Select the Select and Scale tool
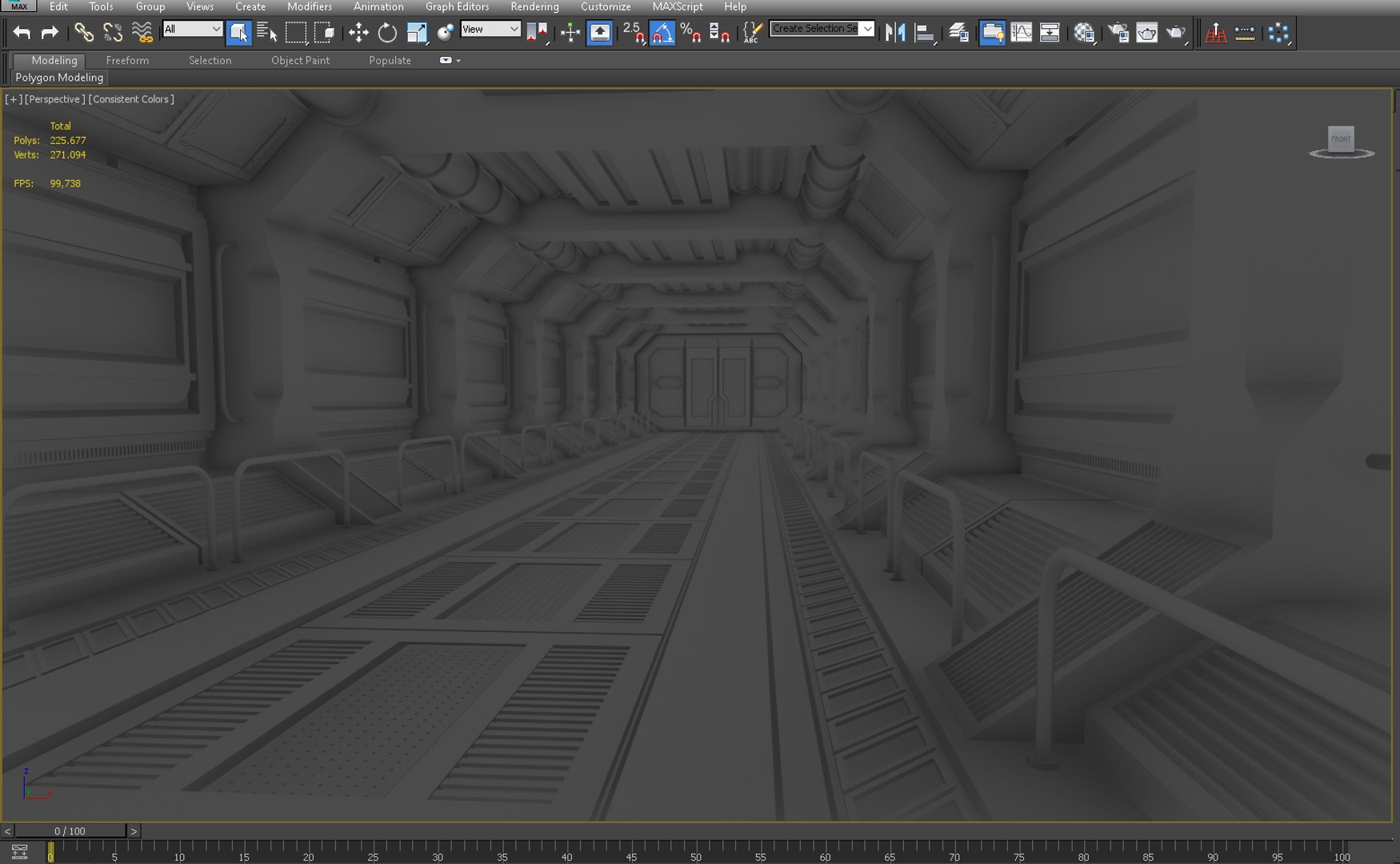This screenshot has height=864, width=1400. [x=417, y=33]
